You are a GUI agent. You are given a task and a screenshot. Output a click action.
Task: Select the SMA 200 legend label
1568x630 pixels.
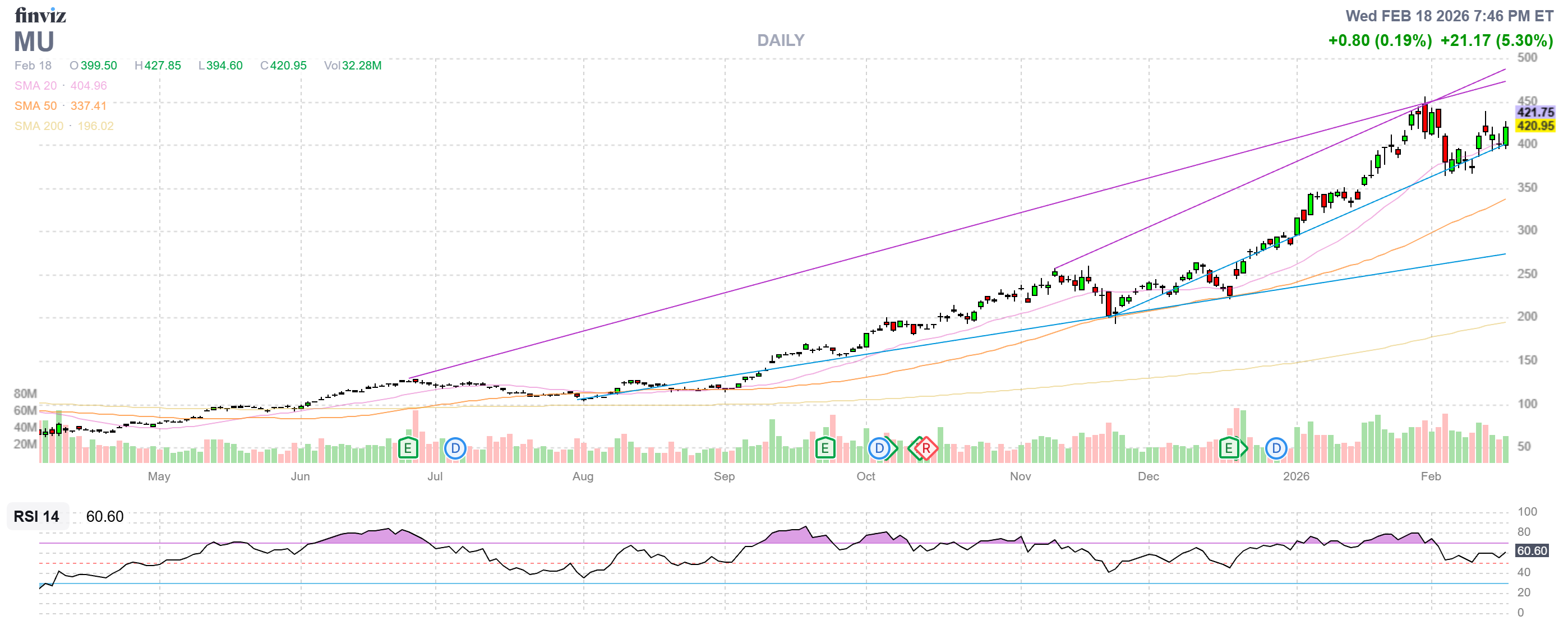click(x=39, y=126)
